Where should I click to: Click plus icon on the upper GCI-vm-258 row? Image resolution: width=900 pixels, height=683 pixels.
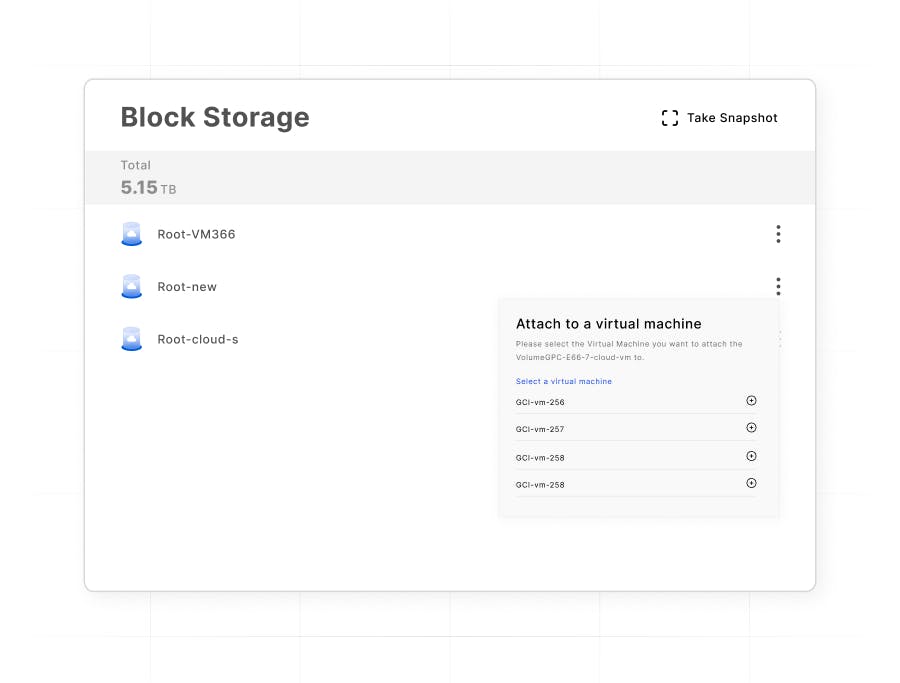pyautogui.click(x=751, y=456)
